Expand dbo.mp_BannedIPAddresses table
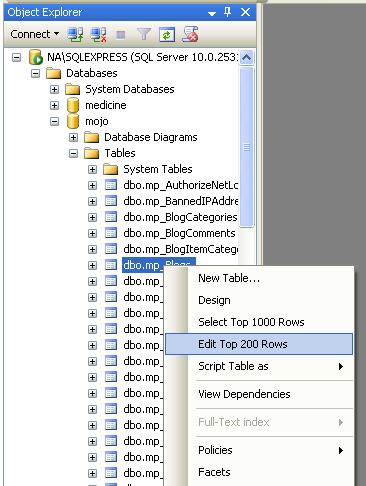Image resolution: width=366 pixels, height=486 pixels. click(x=92, y=201)
